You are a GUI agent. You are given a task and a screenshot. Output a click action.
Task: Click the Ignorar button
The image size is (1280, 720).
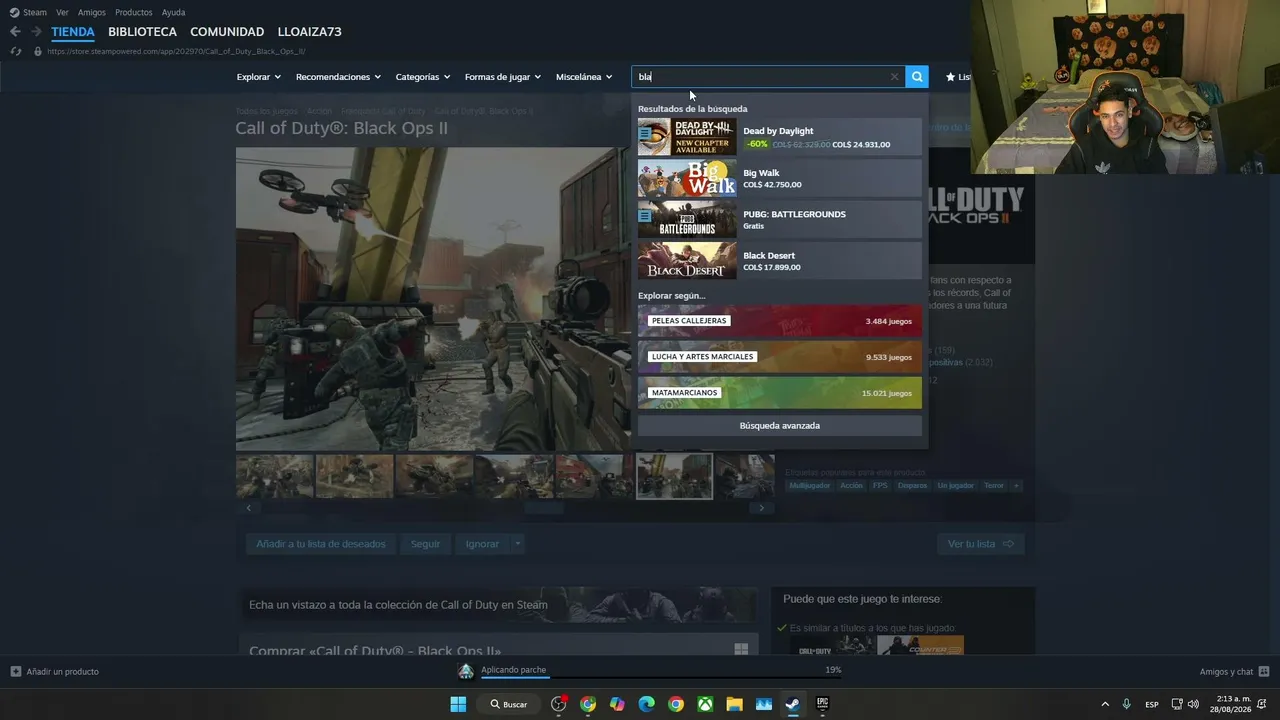482,544
